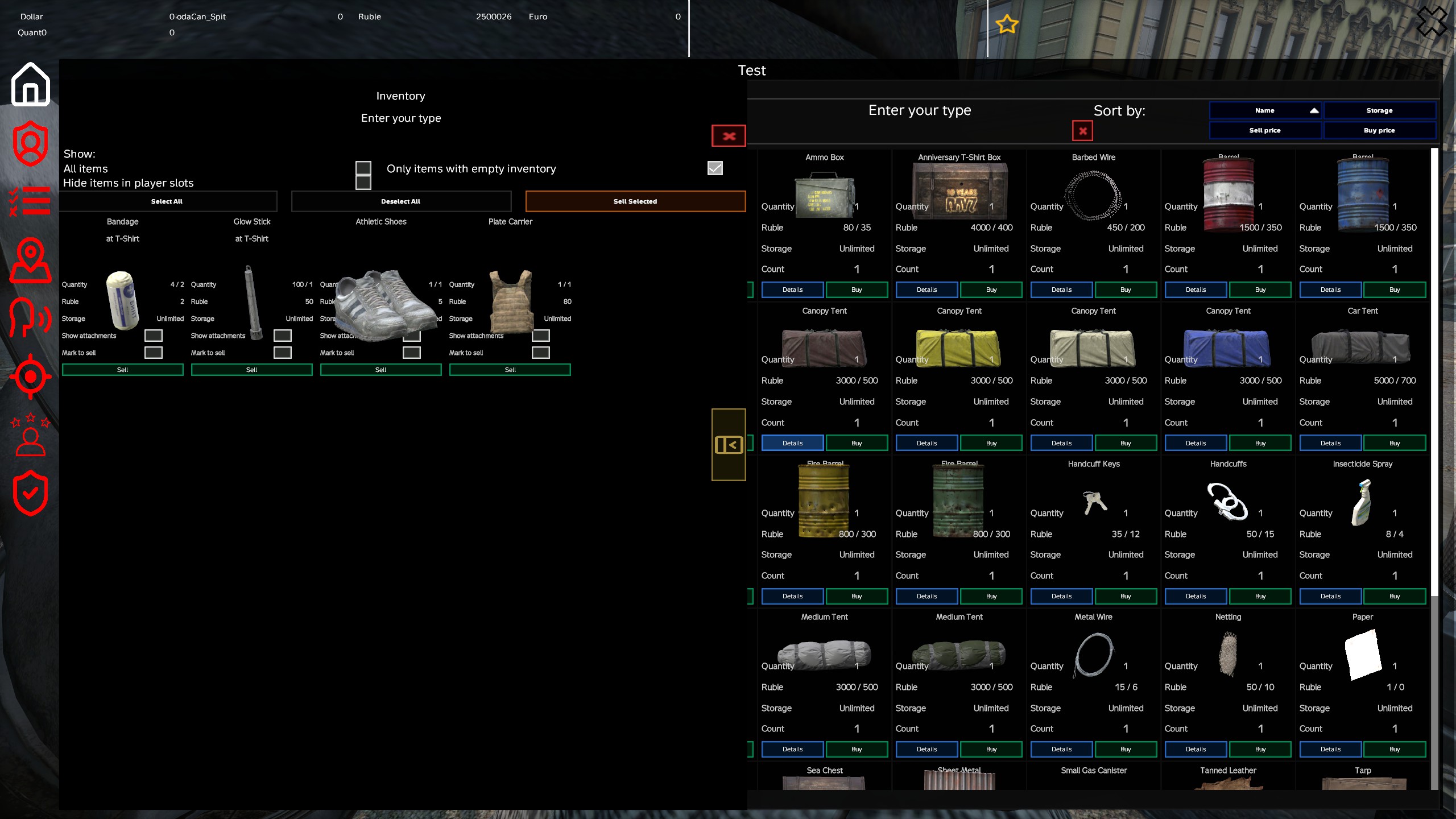The width and height of the screenshot is (1456, 819).
Task: Clear the inventory search with red X
Action: [x=729, y=136]
